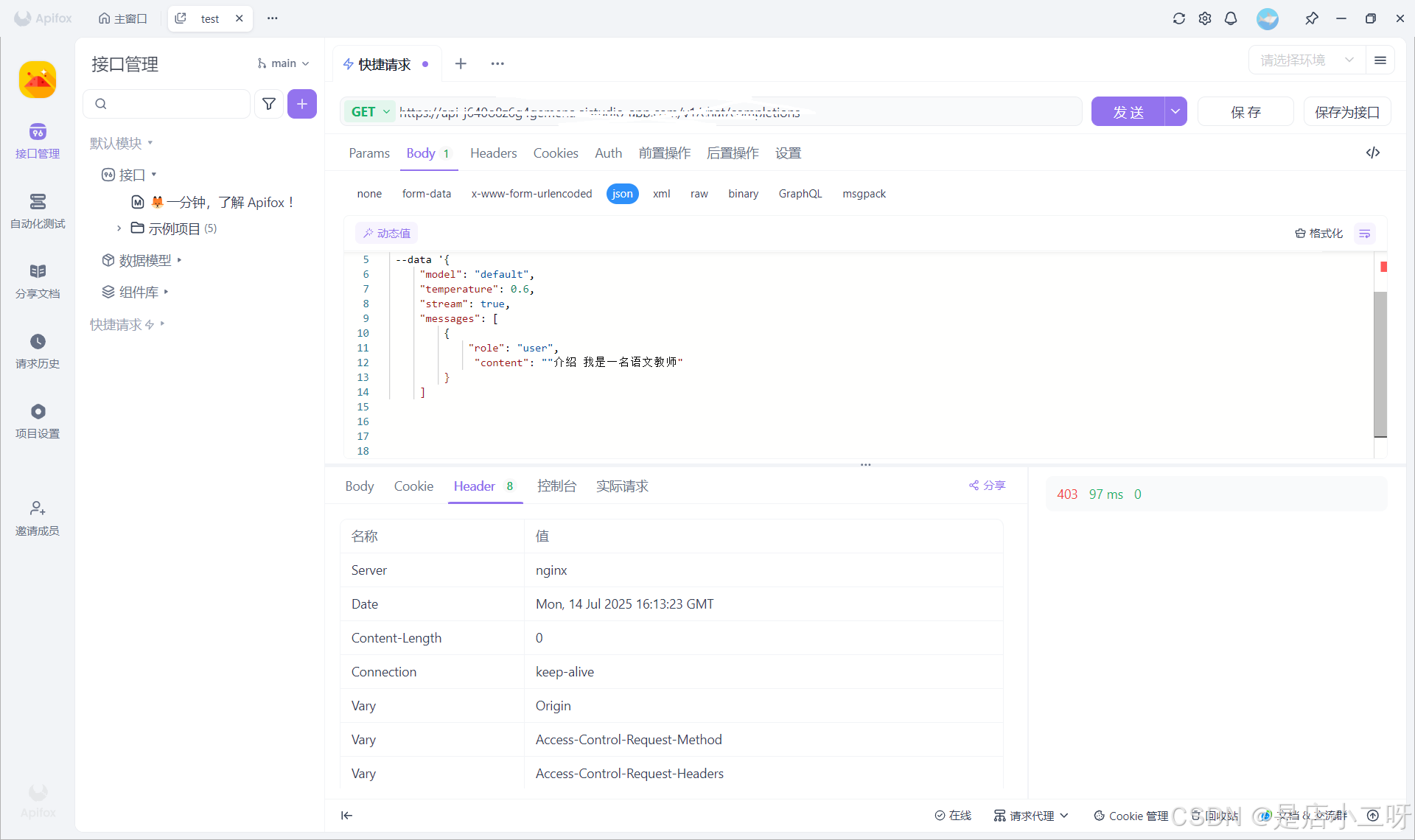The height and width of the screenshot is (840, 1415).
Task: Switch to the Headers request tab
Action: click(x=493, y=153)
